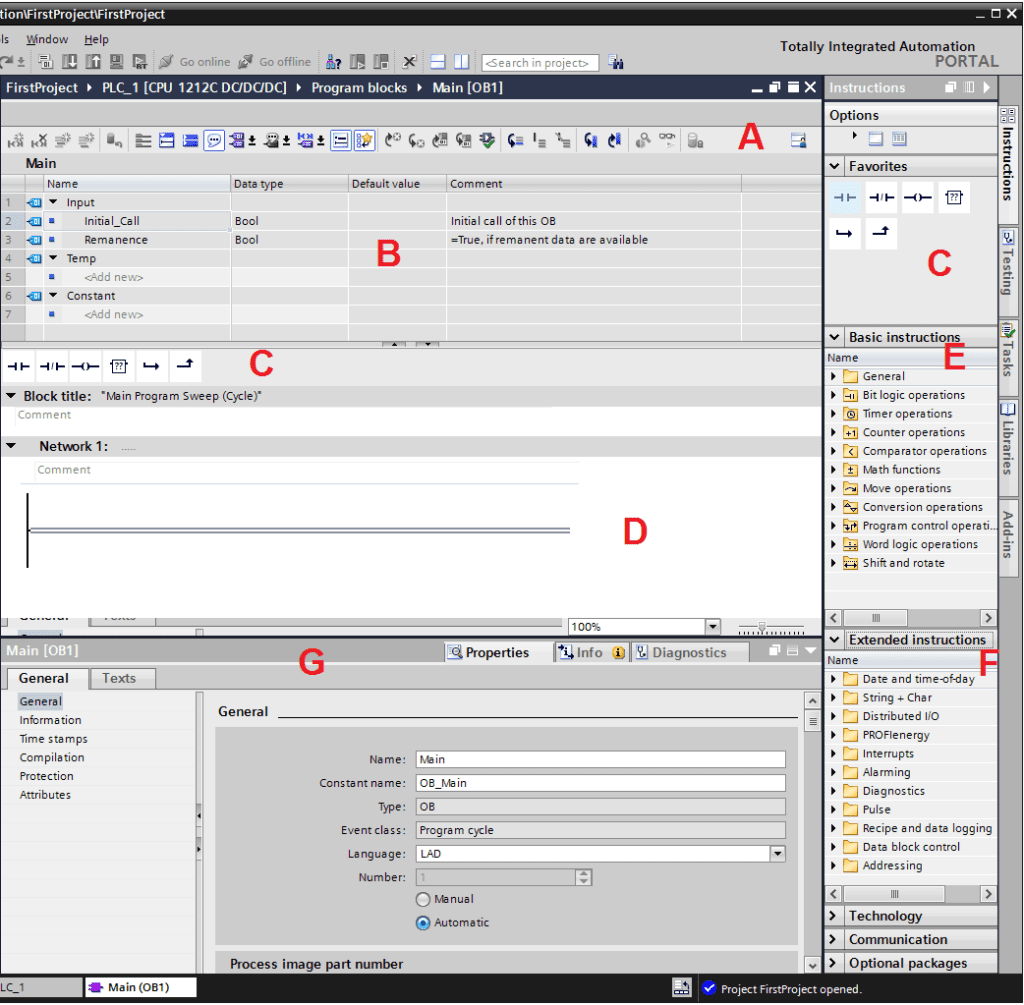Open the Diagnostics inspector tab
The width and height of the screenshot is (1024, 1005).
689,652
